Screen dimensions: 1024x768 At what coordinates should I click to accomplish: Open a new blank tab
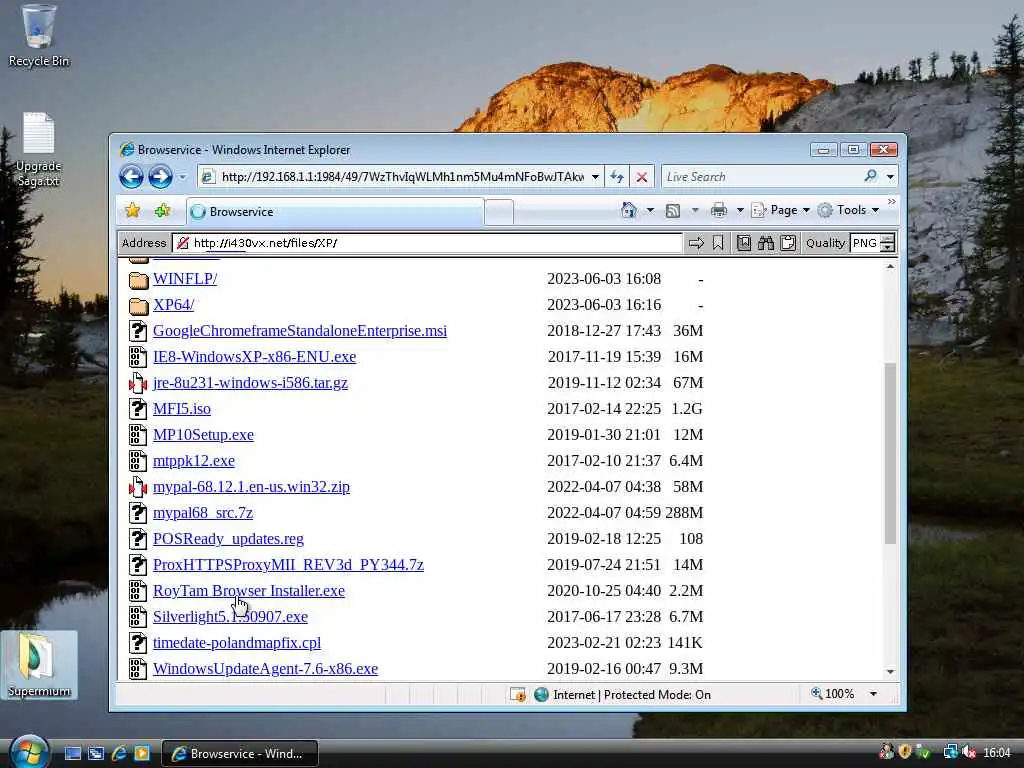(500, 212)
